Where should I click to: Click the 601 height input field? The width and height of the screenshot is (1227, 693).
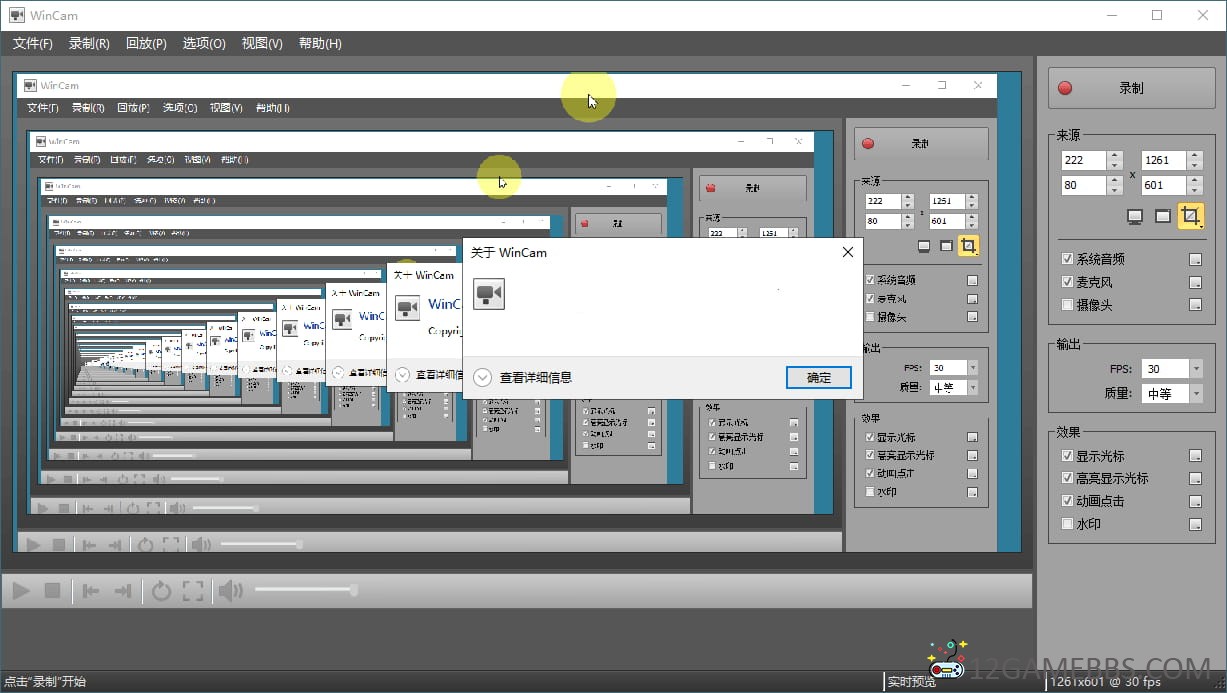[1164, 185]
